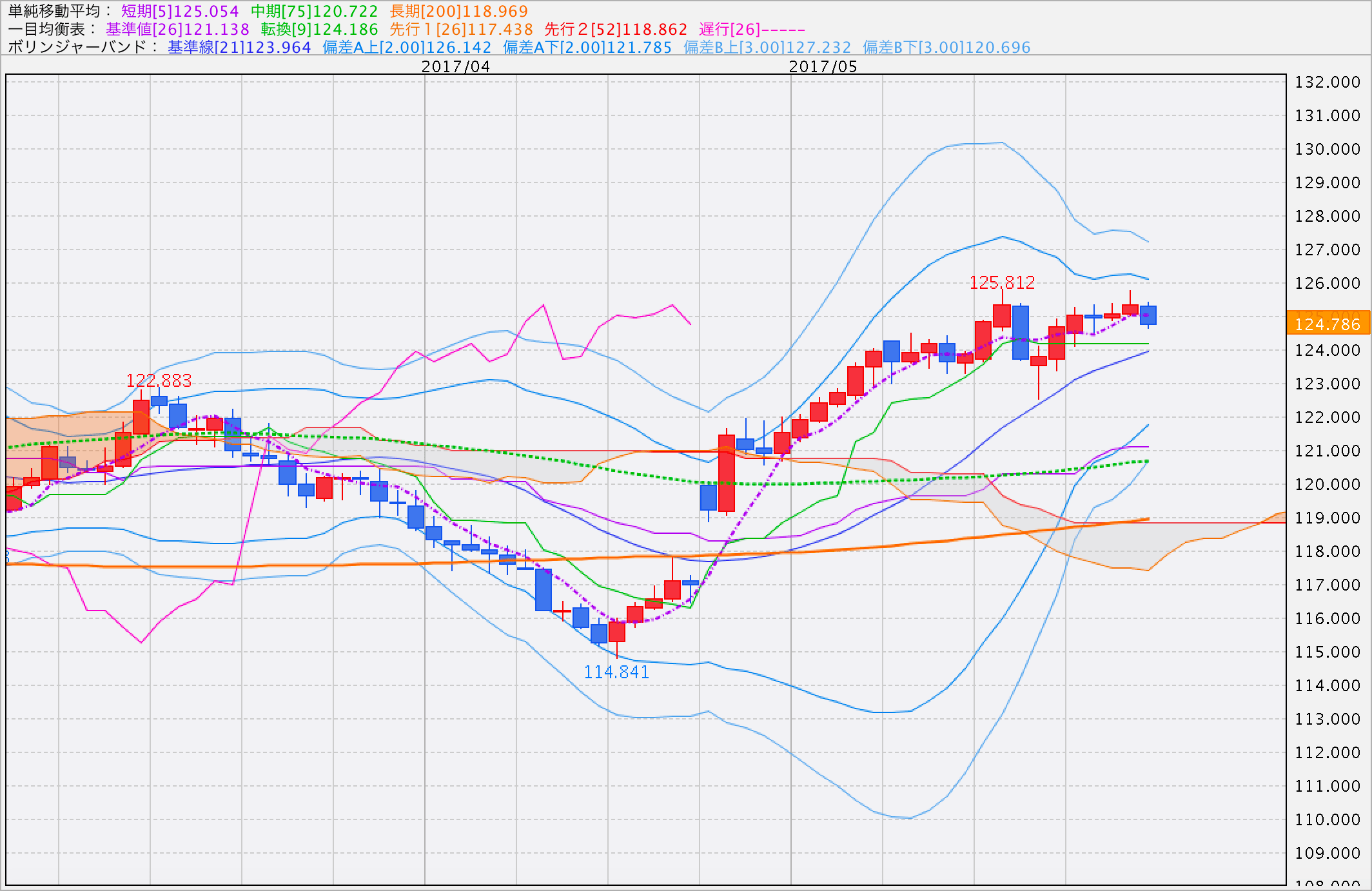Select long-term moving average 長期[200]118.969
The image size is (1372, 891).
tap(459, 11)
